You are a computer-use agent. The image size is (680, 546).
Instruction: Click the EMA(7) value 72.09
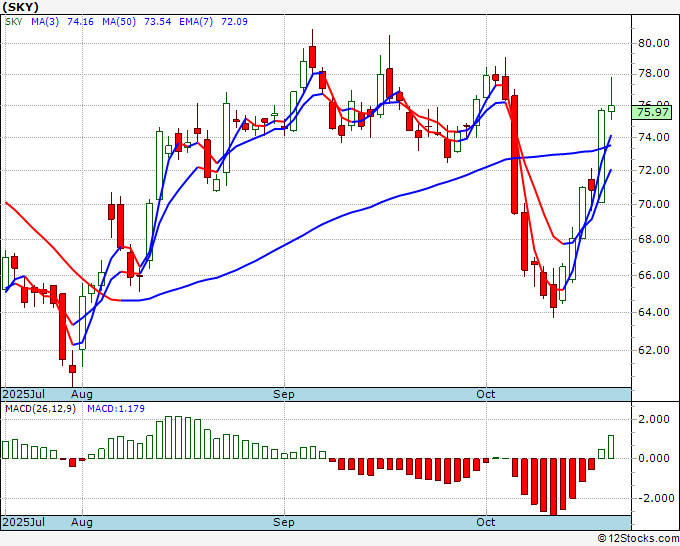coord(234,22)
